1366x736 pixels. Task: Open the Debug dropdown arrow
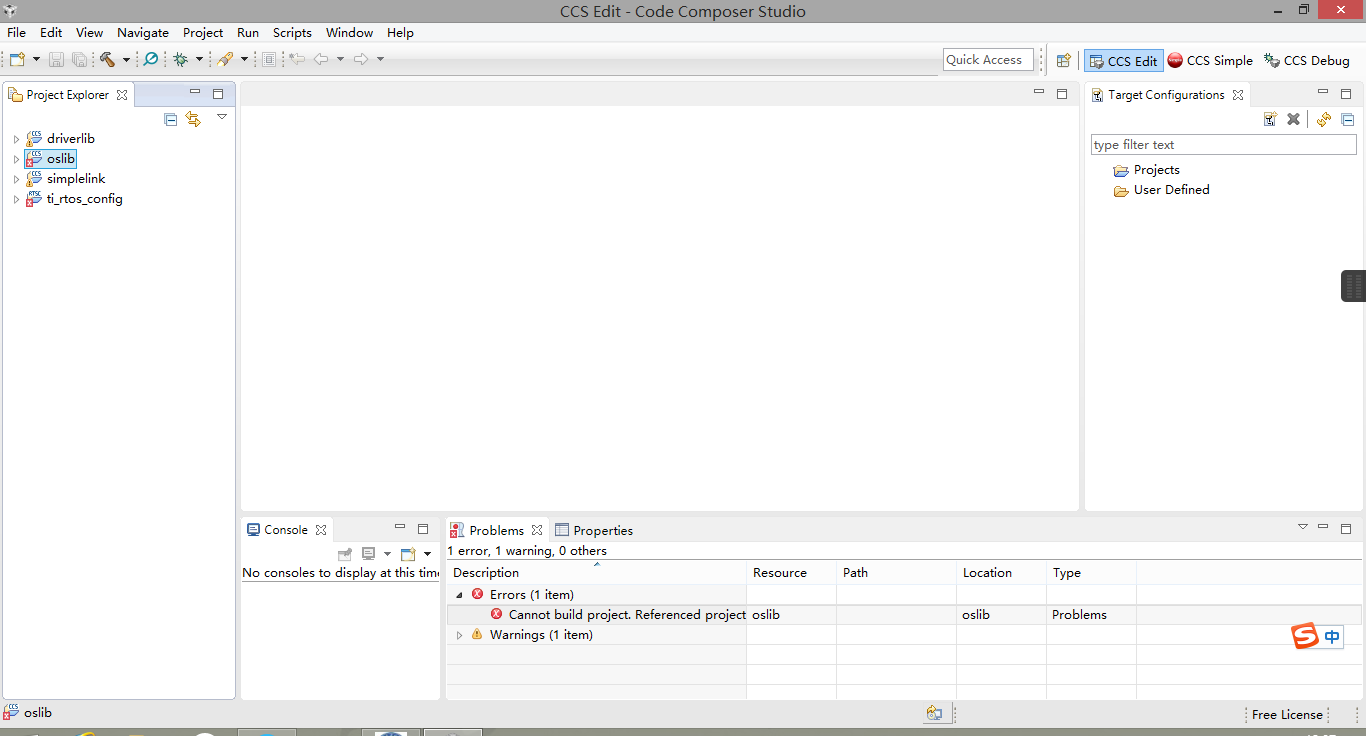pyautogui.click(x=199, y=60)
